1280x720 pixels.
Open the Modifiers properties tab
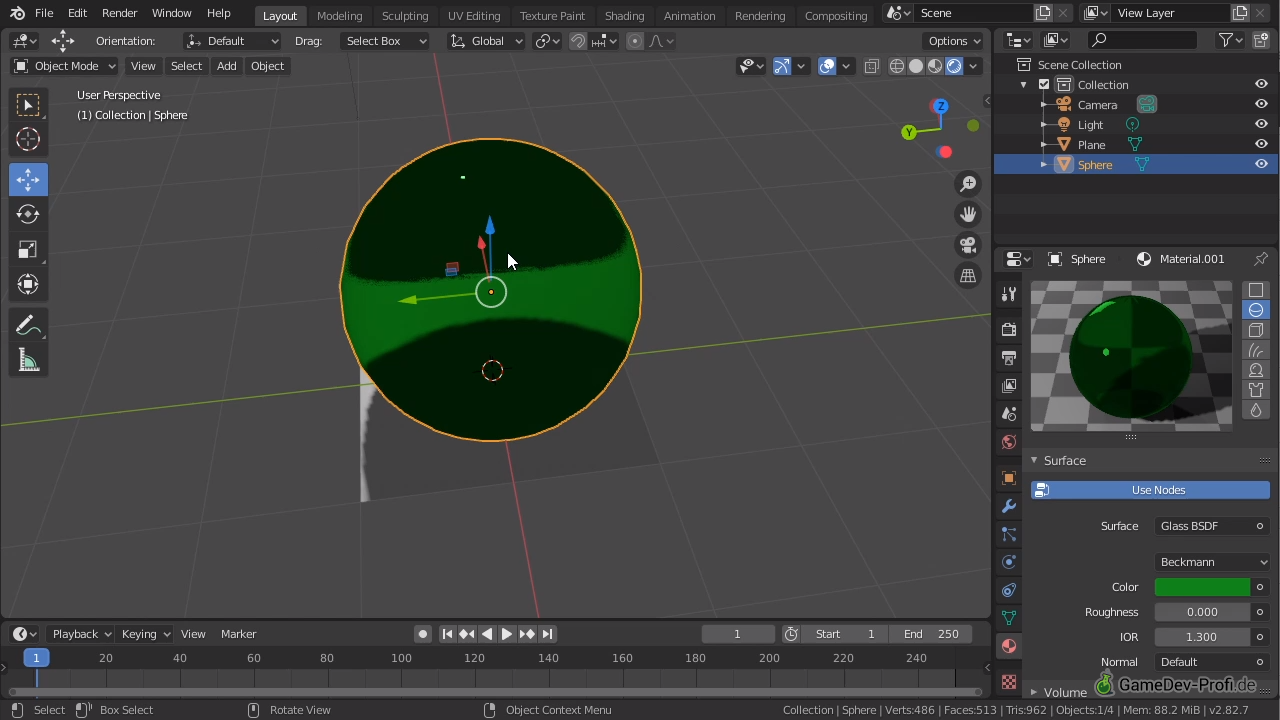[1009, 506]
